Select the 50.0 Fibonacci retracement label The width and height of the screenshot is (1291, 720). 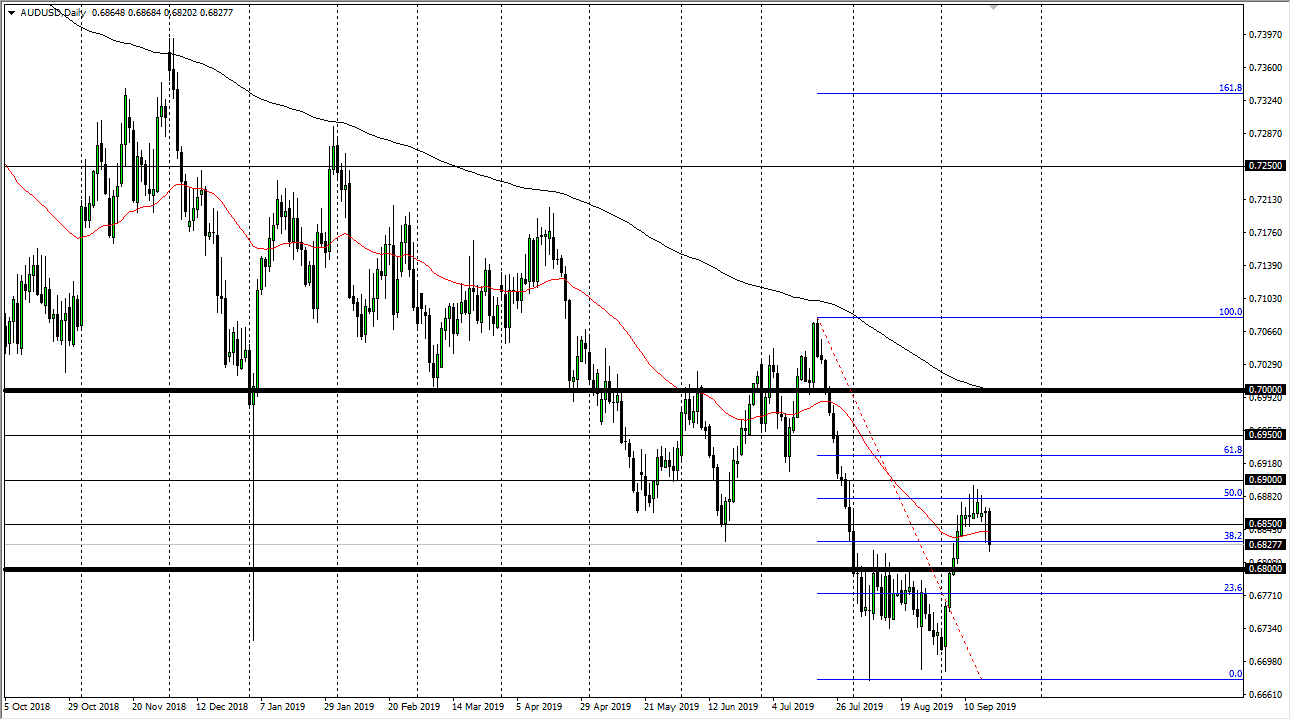coord(1233,493)
